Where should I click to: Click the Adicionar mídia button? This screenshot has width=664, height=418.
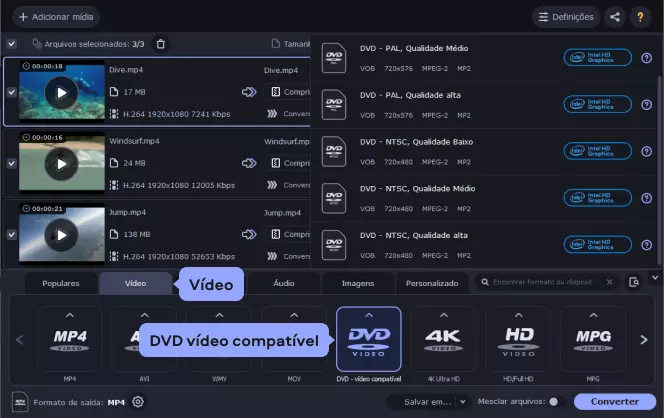(56, 17)
